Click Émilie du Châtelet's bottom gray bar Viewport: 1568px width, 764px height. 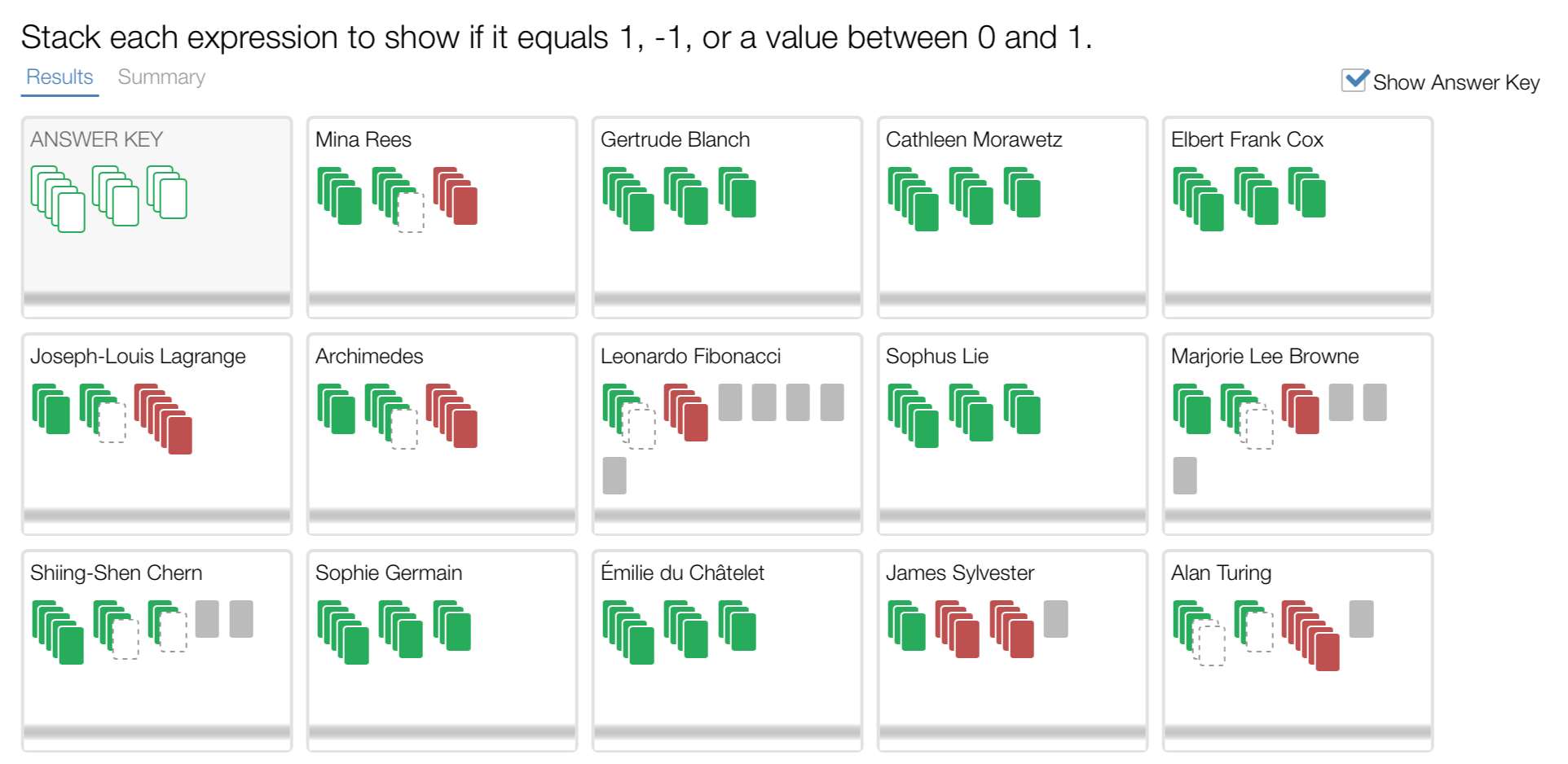pyautogui.click(x=727, y=732)
